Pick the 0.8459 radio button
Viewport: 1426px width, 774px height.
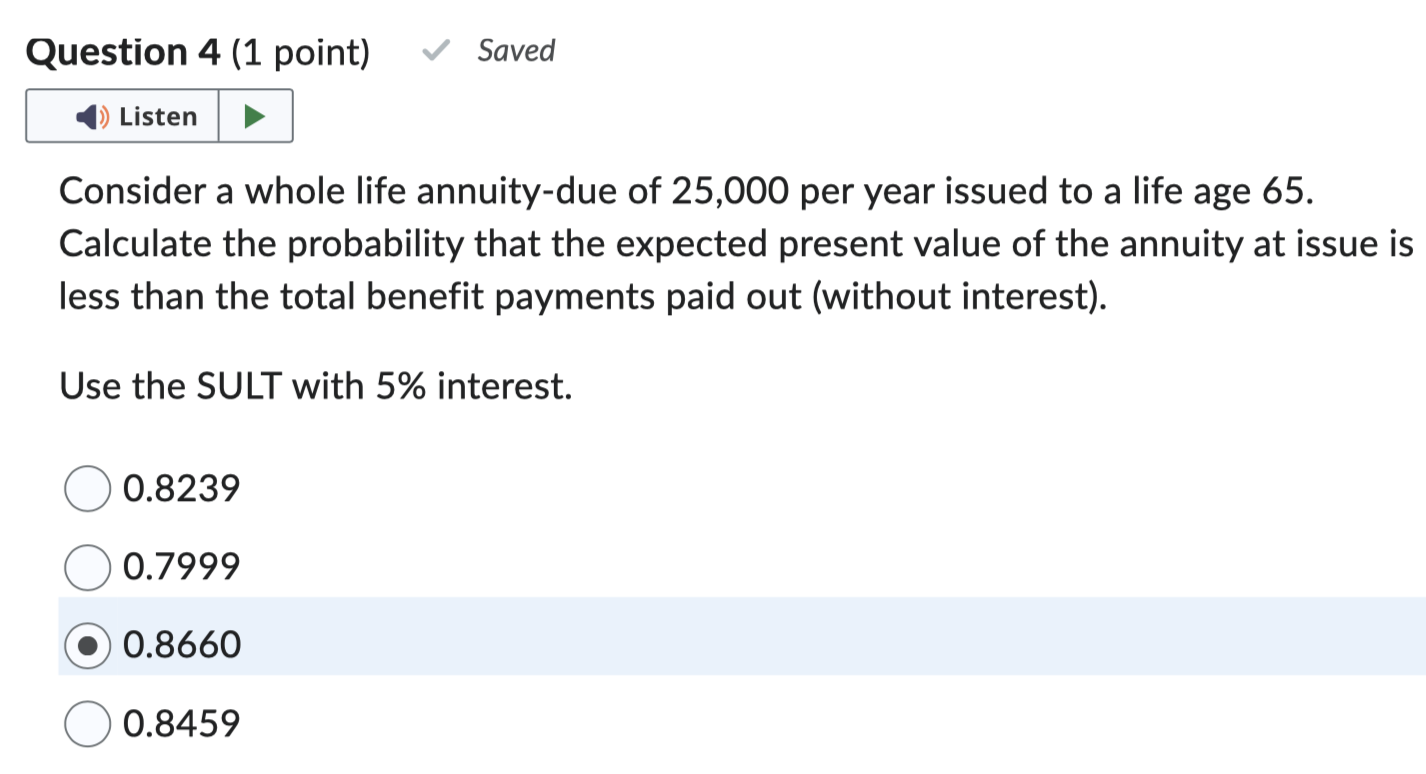pyautogui.click(x=88, y=723)
